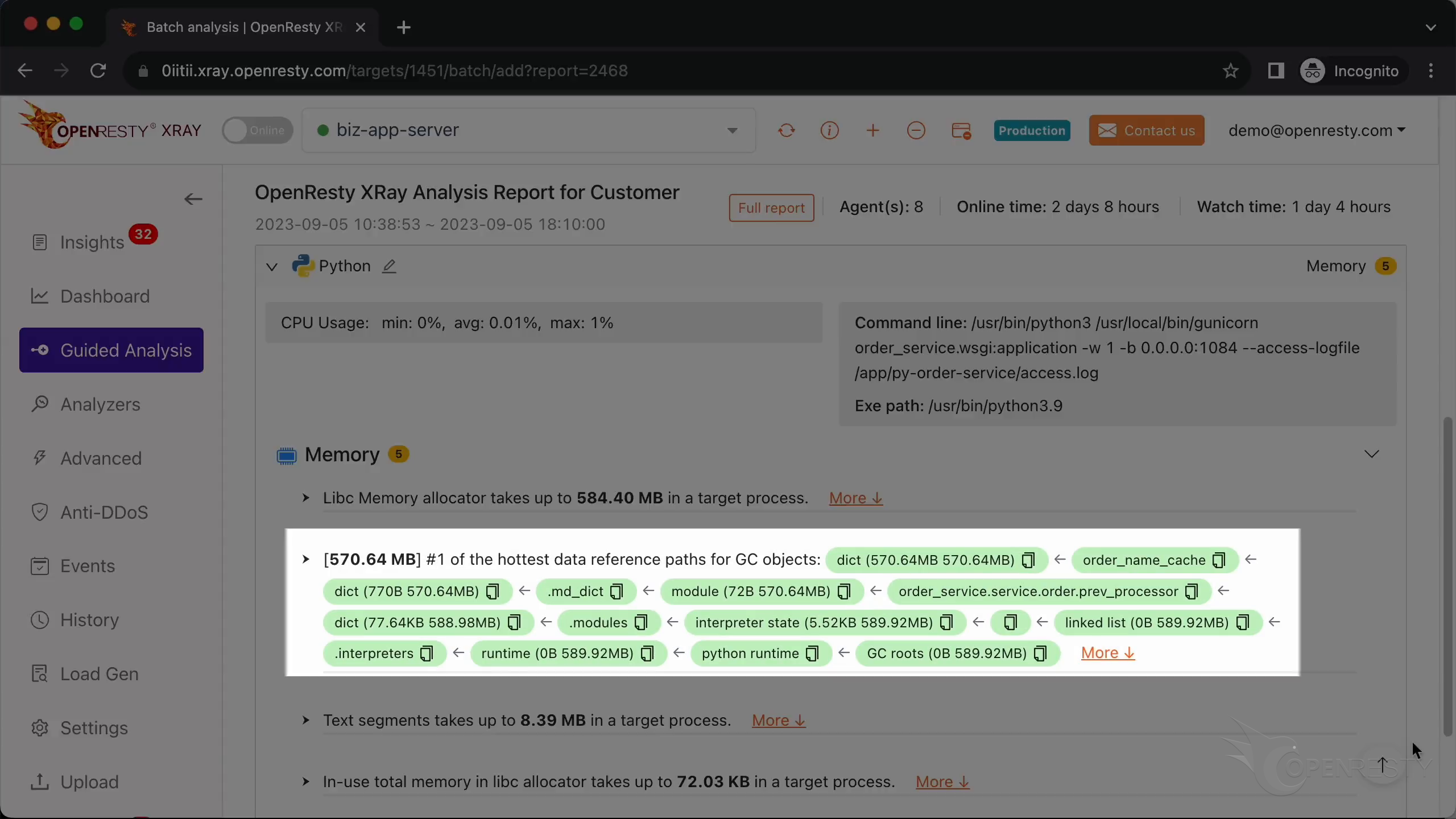Copy the linked list (0B 589.92MB) tag

[1243, 623]
